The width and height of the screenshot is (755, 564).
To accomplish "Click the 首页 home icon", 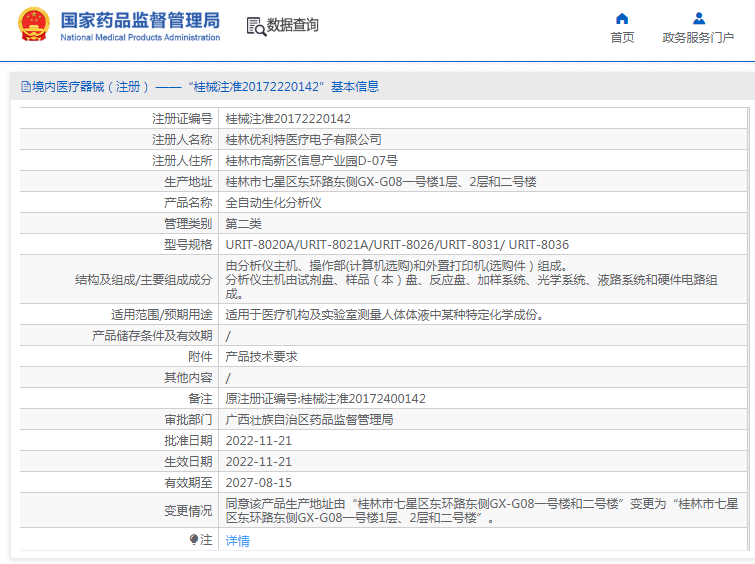I will click(x=622, y=19).
